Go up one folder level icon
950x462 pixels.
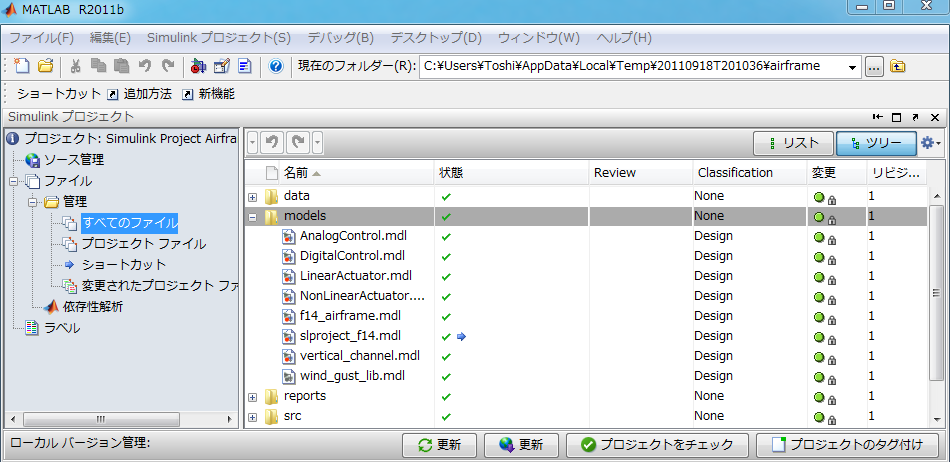[898, 67]
